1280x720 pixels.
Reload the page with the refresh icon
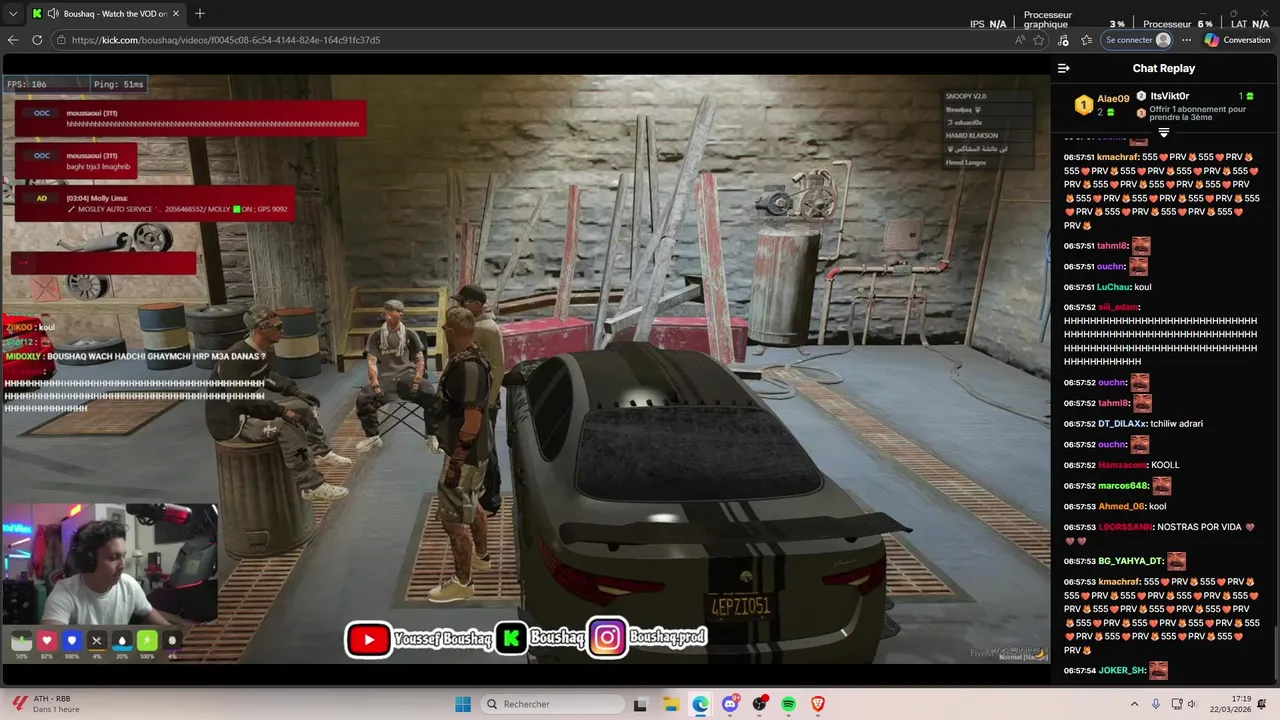37,40
